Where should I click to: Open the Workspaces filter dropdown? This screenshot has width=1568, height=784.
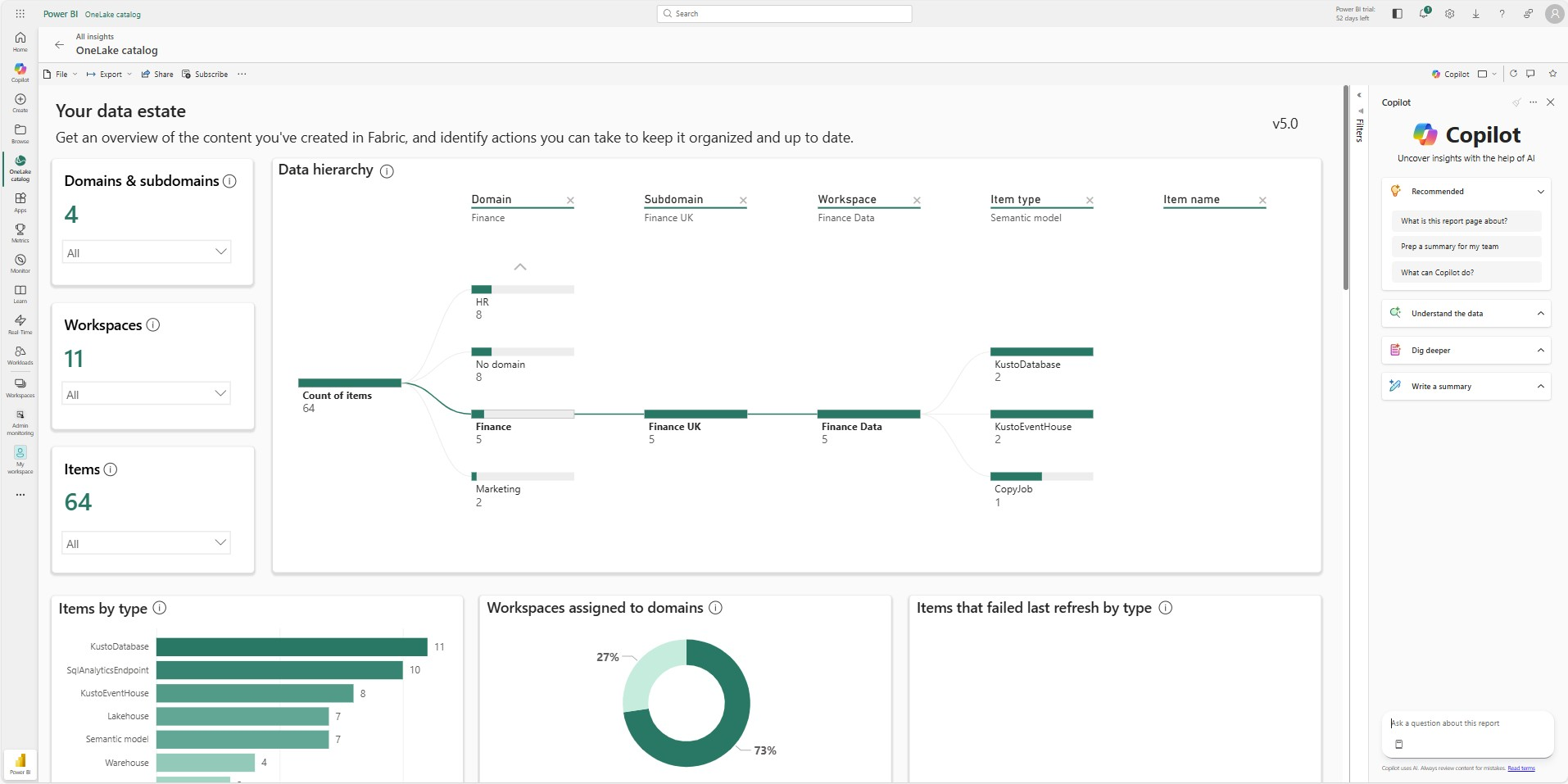pos(147,394)
